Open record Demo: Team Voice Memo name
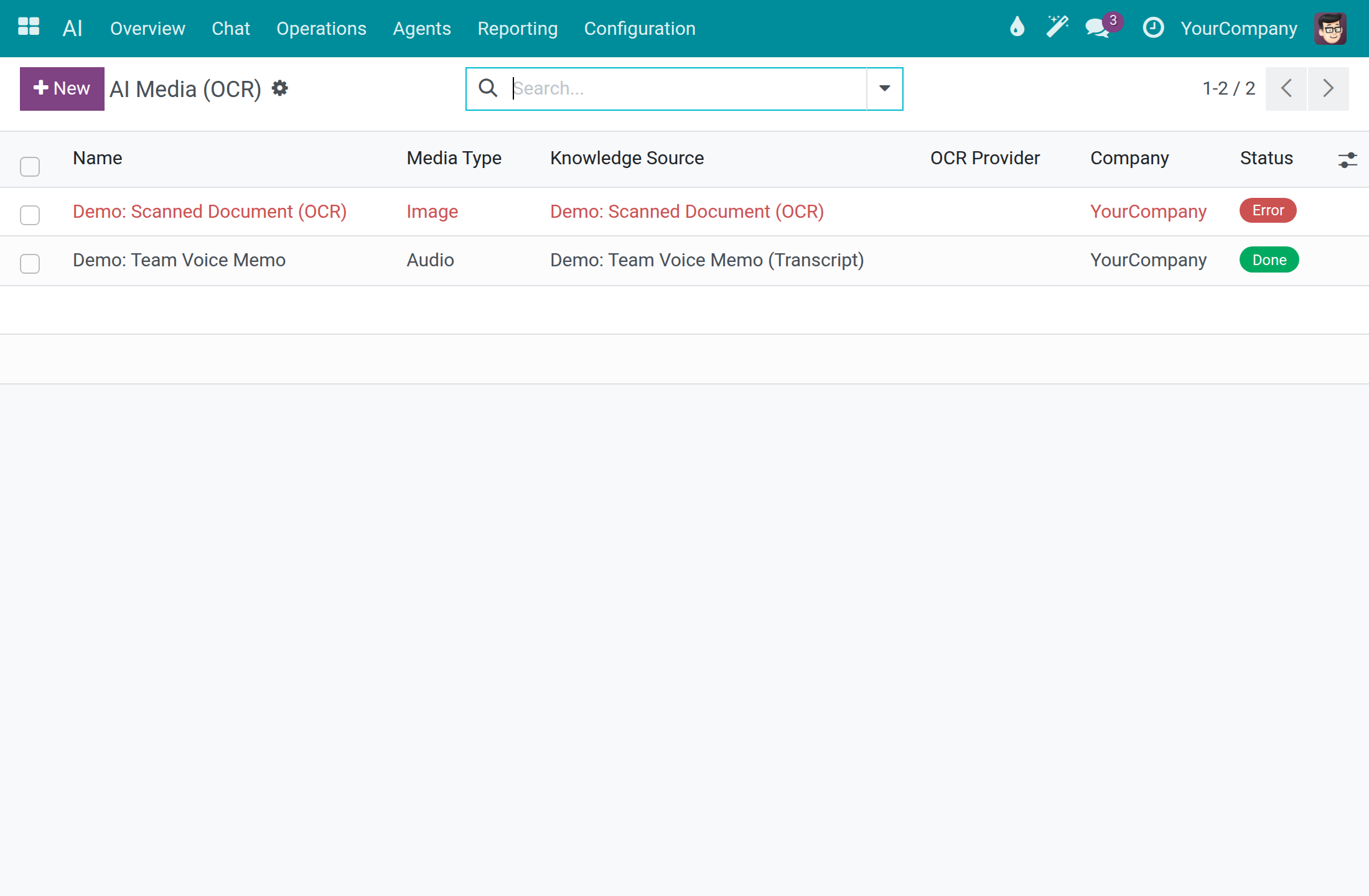The height and width of the screenshot is (896, 1369). pyautogui.click(x=179, y=260)
